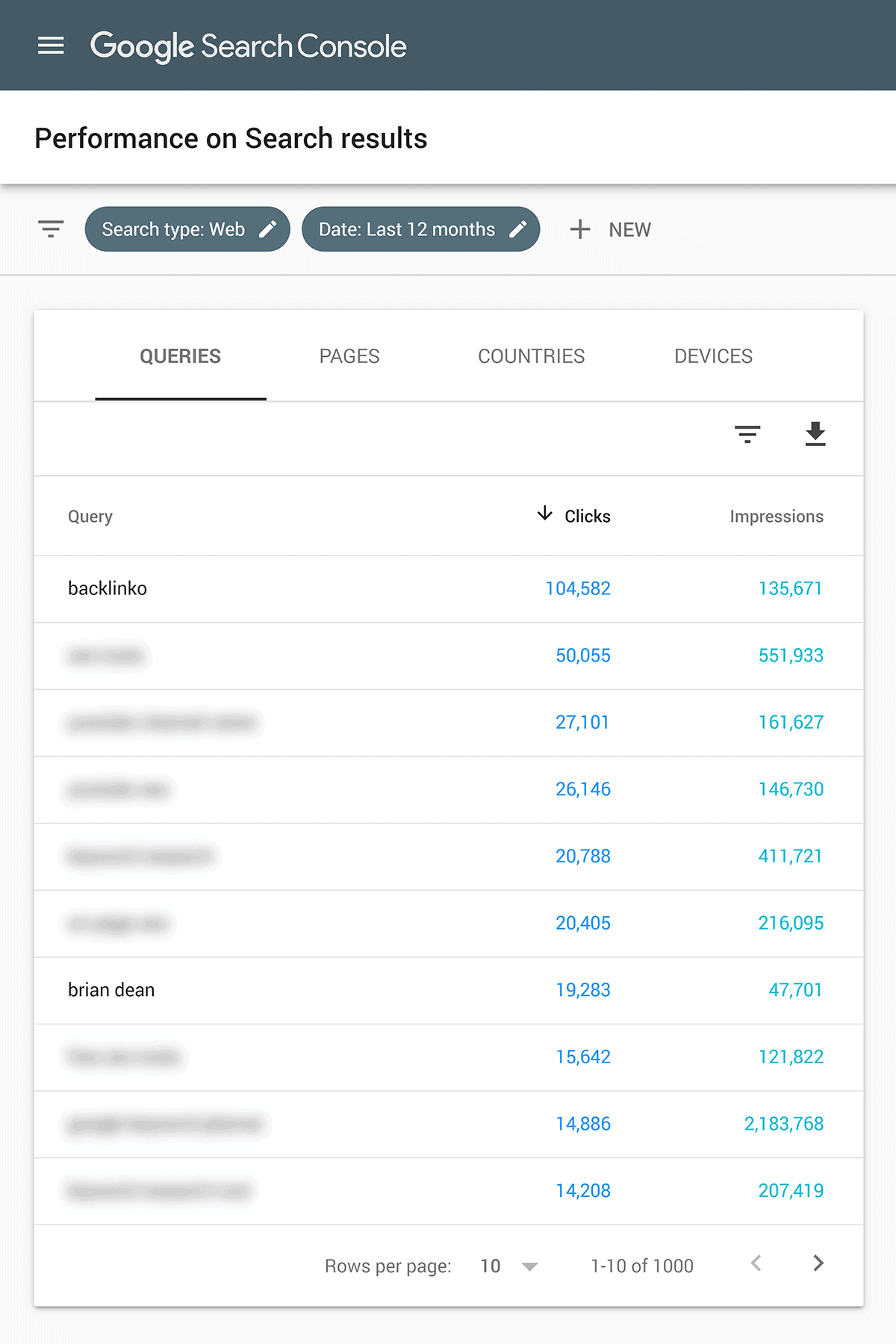Click clicks value 104,582
Viewport: 896px width, 1344px height.
578,588
